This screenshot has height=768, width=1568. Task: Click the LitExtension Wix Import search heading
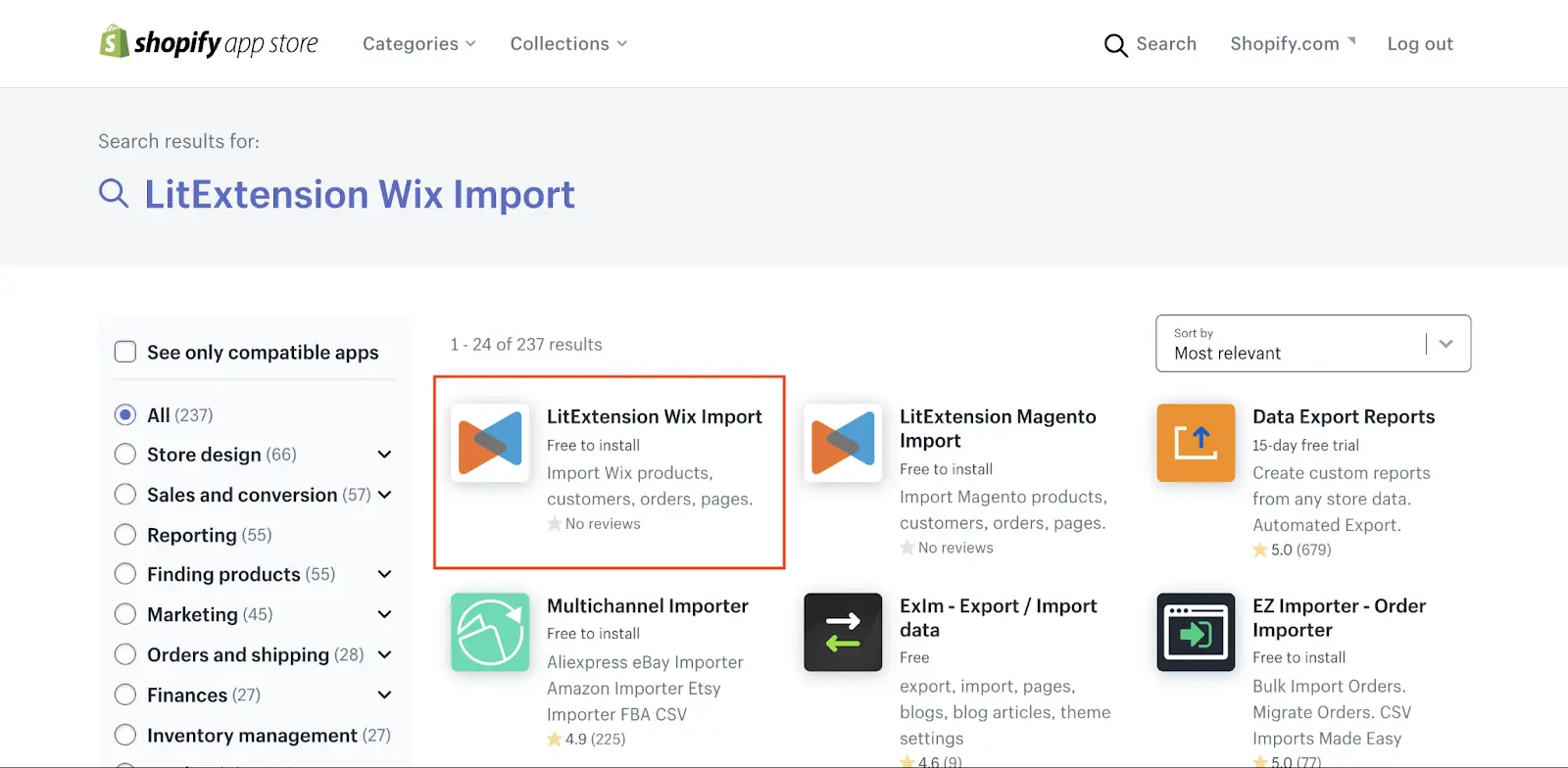pyautogui.click(x=360, y=194)
